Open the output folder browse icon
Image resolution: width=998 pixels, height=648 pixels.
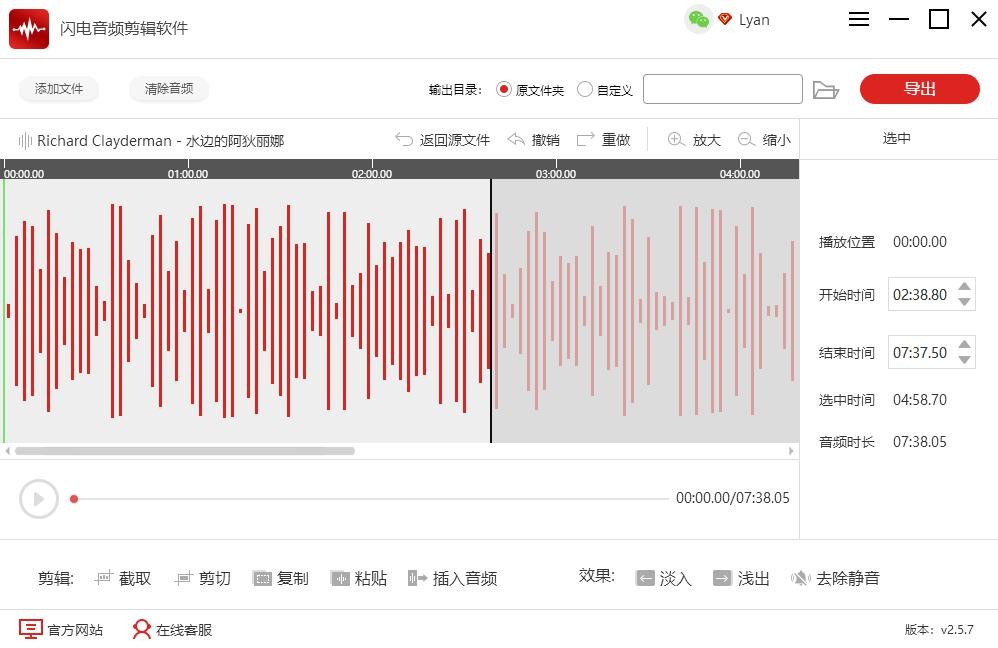point(825,90)
